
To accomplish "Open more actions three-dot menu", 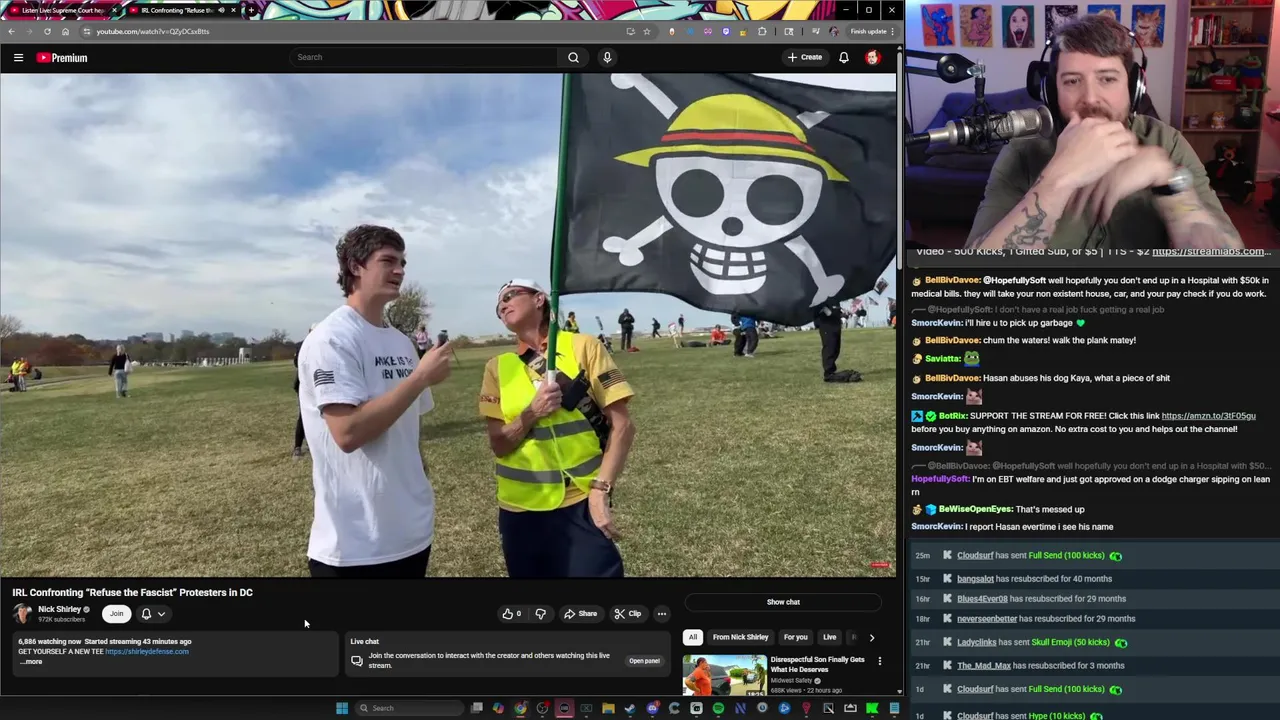I will tap(661, 614).
